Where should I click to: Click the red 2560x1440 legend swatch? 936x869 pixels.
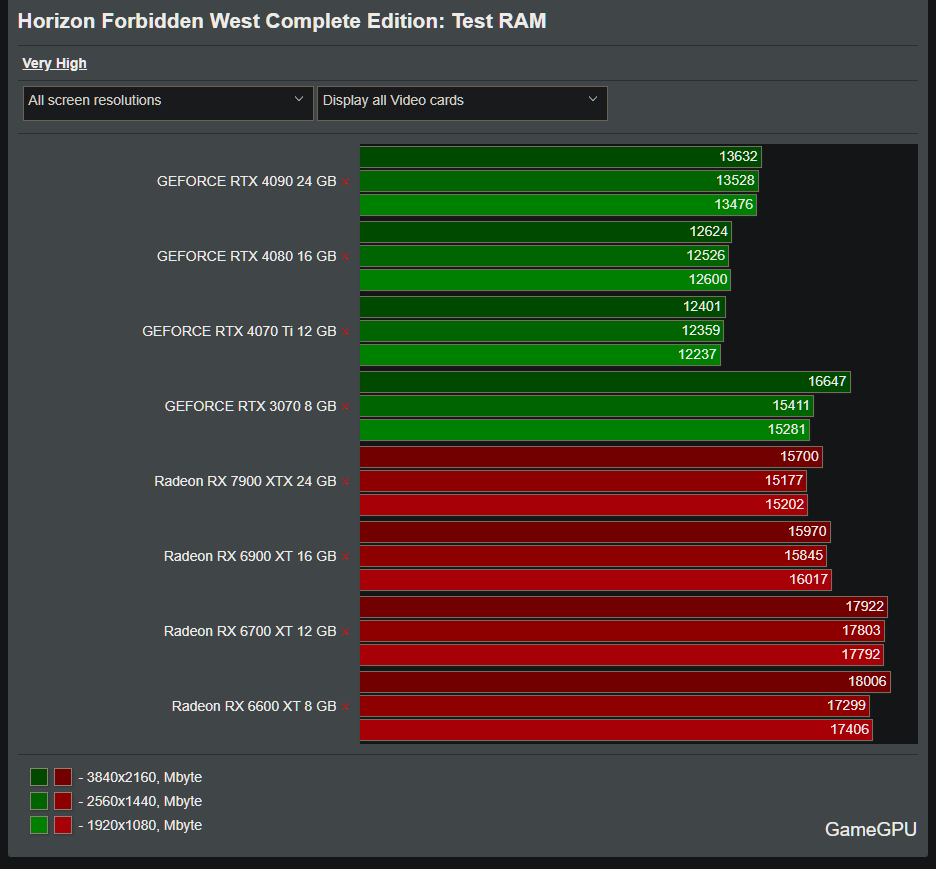[63, 801]
